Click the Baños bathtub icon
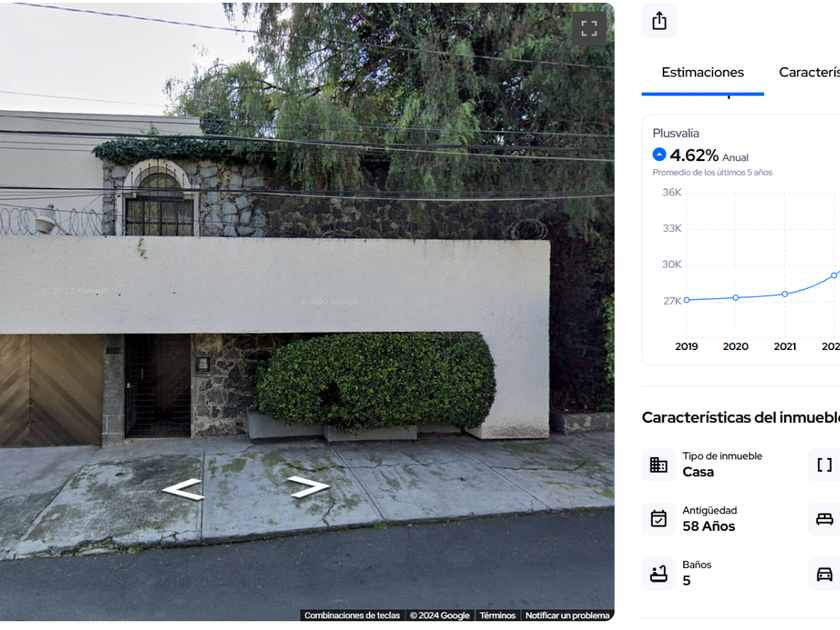This screenshot has width=840, height=630. tap(658, 573)
